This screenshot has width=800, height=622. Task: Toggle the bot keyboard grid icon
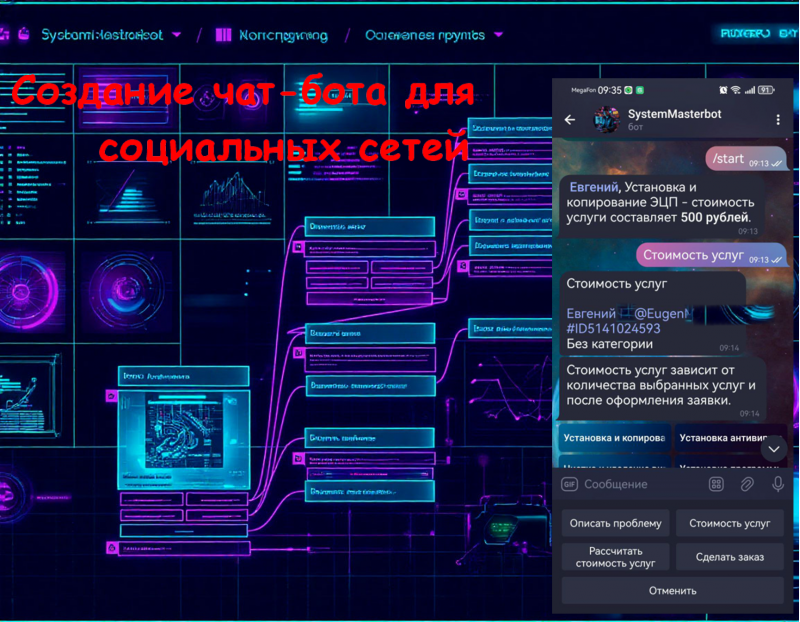point(716,484)
